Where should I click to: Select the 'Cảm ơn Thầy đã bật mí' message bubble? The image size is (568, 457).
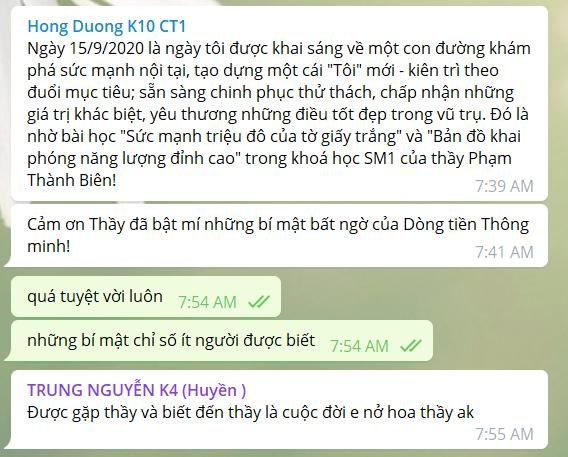coord(279,236)
